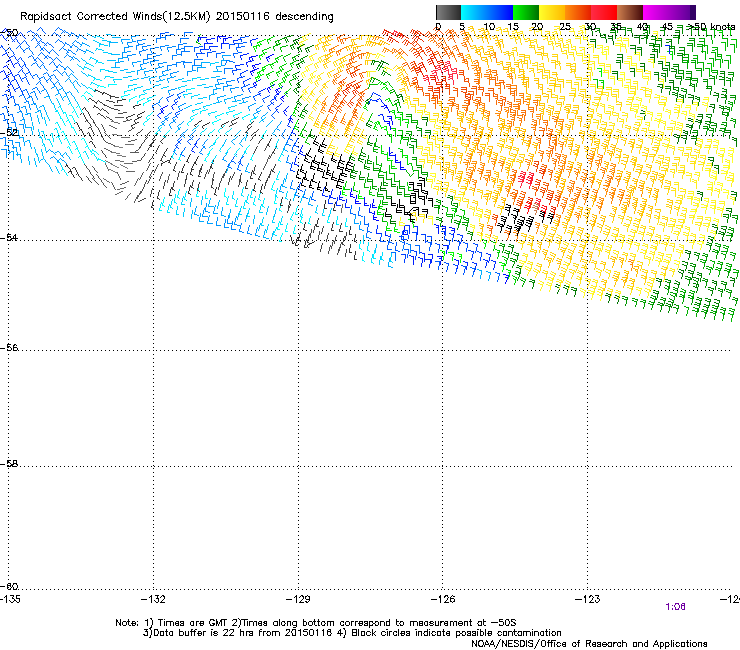Click the green 15-20 knots legend swatch
The width and height of the screenshot is (740, 650).
[526, 12]
